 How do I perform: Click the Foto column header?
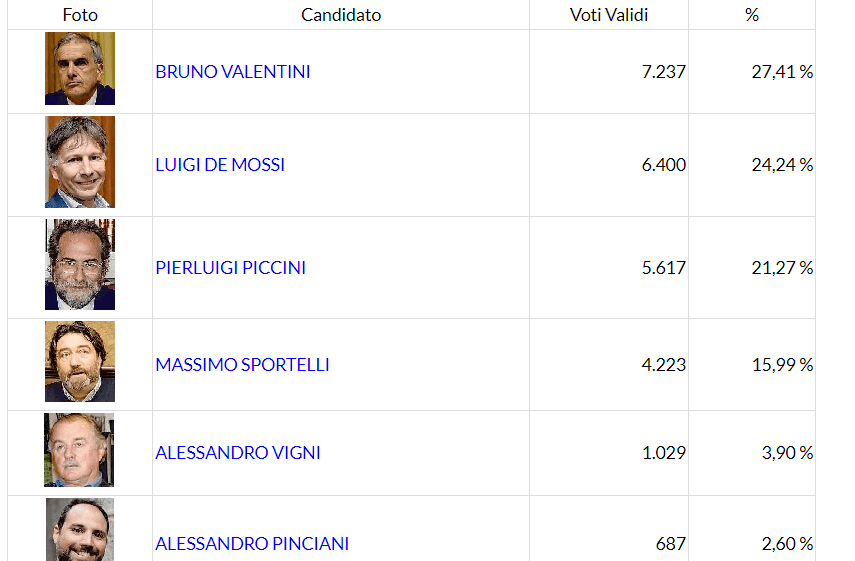tap(80, 15)
